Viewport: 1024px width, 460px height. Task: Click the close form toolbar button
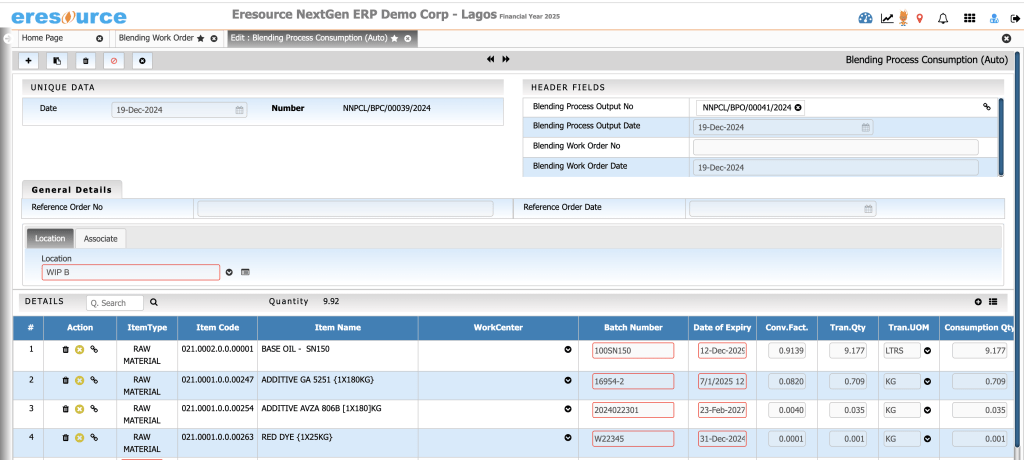[x=142, y=61]
